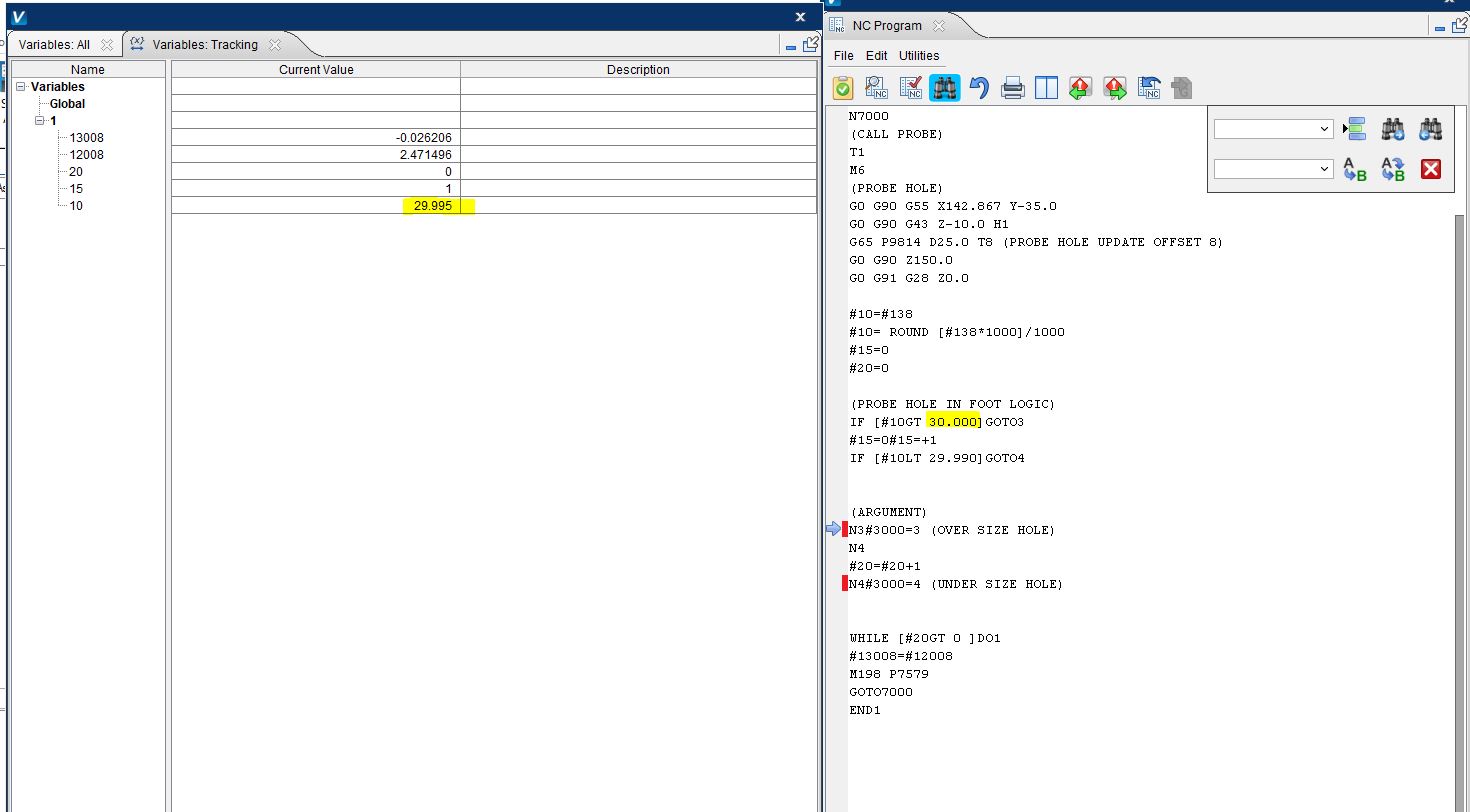Collapse the Variables tree root node
The width and height of the screenshot is (1470, 812).
pos(21,87)
